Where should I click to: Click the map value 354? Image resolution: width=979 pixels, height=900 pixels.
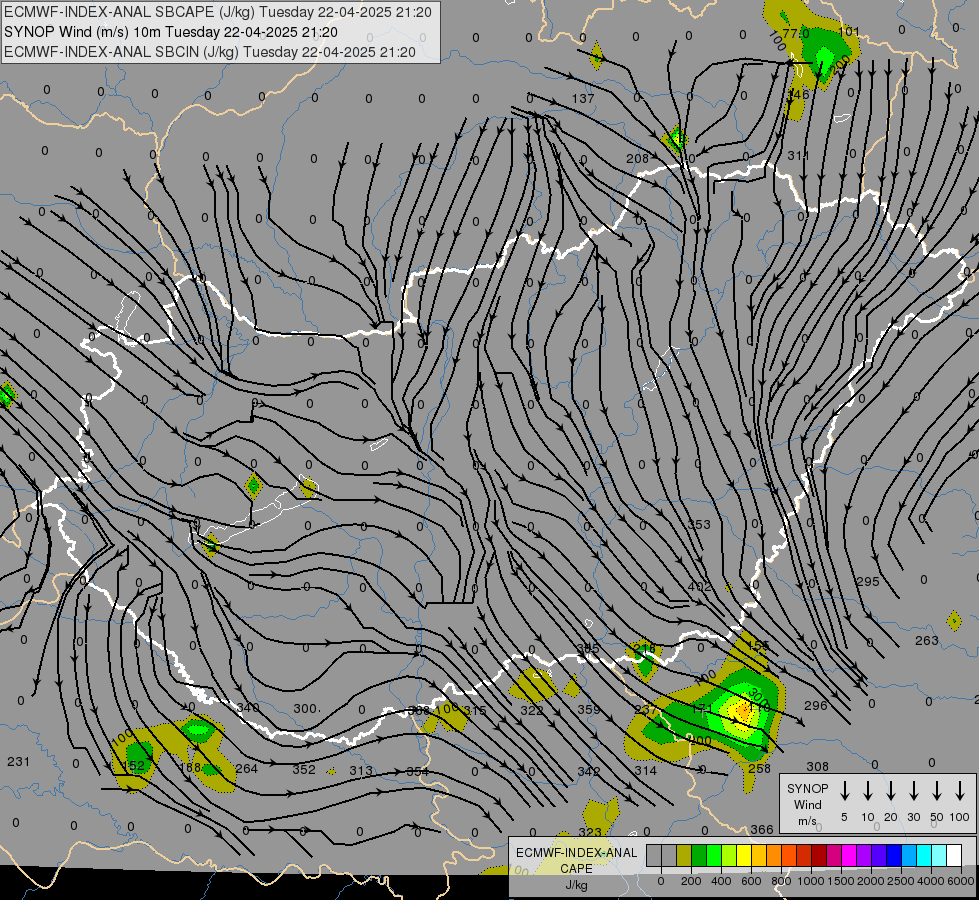(418, 771)
